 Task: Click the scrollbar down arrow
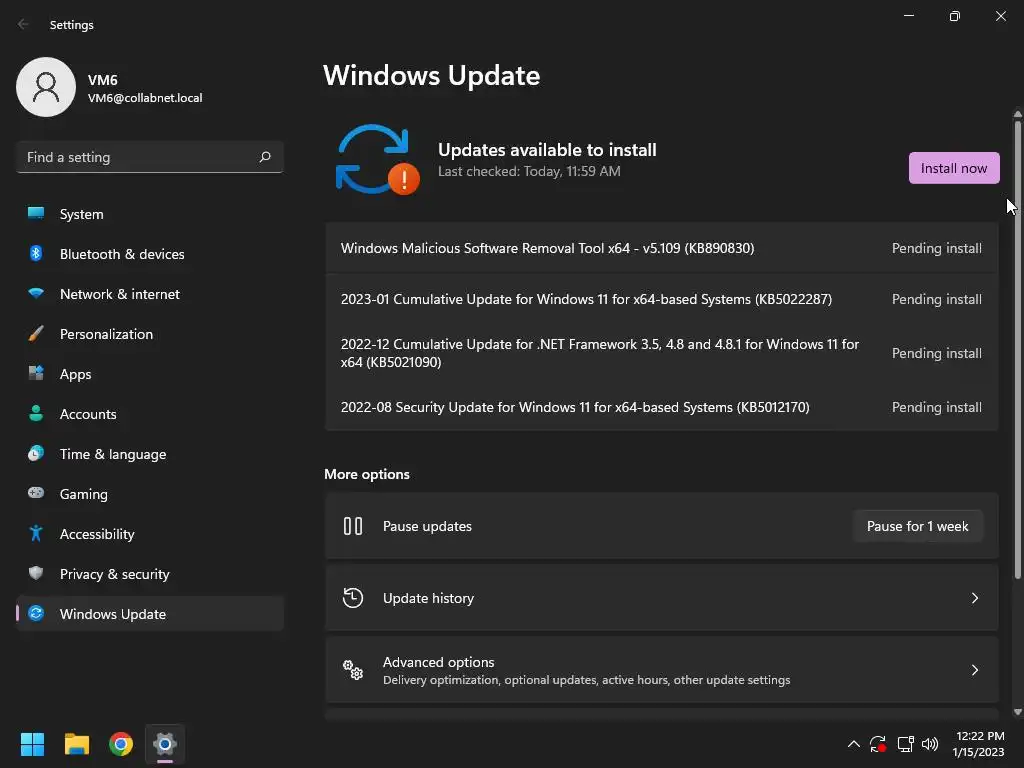(1017, 712)
